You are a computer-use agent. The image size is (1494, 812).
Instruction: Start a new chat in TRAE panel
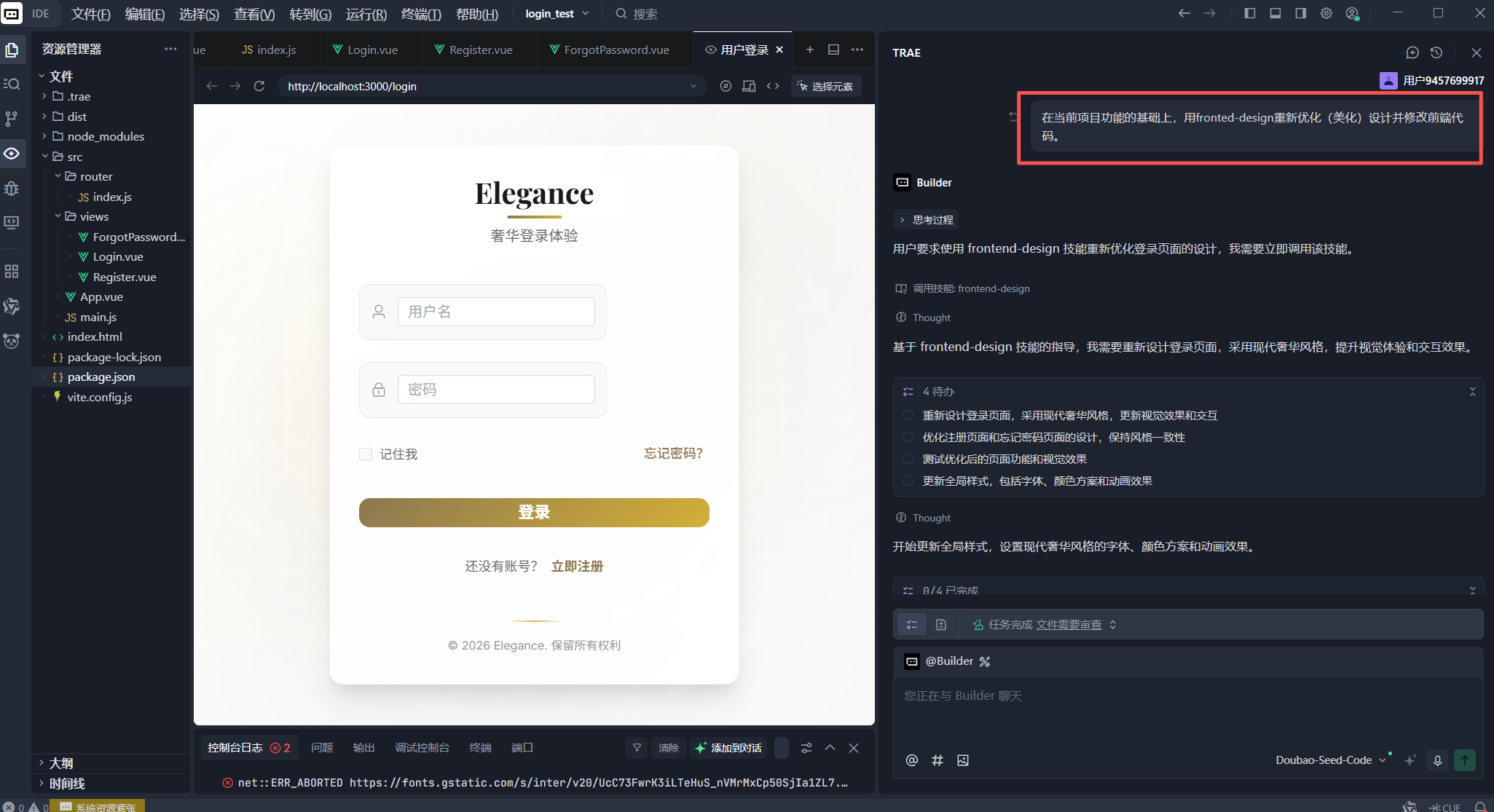[1412, 52]
